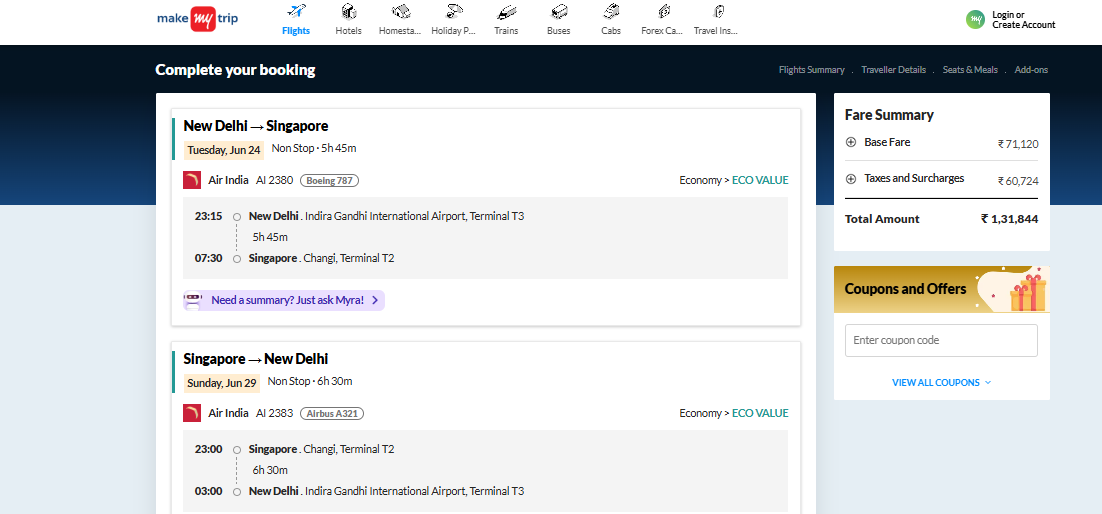Click Air India logo for flight AI 2383
1102x514 pixels.
point(192,413)
